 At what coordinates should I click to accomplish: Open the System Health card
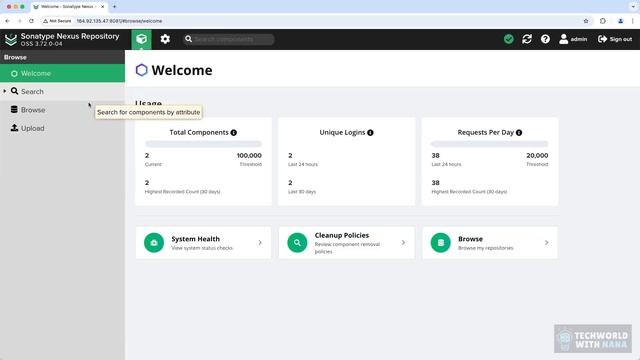tap(203, 243)
